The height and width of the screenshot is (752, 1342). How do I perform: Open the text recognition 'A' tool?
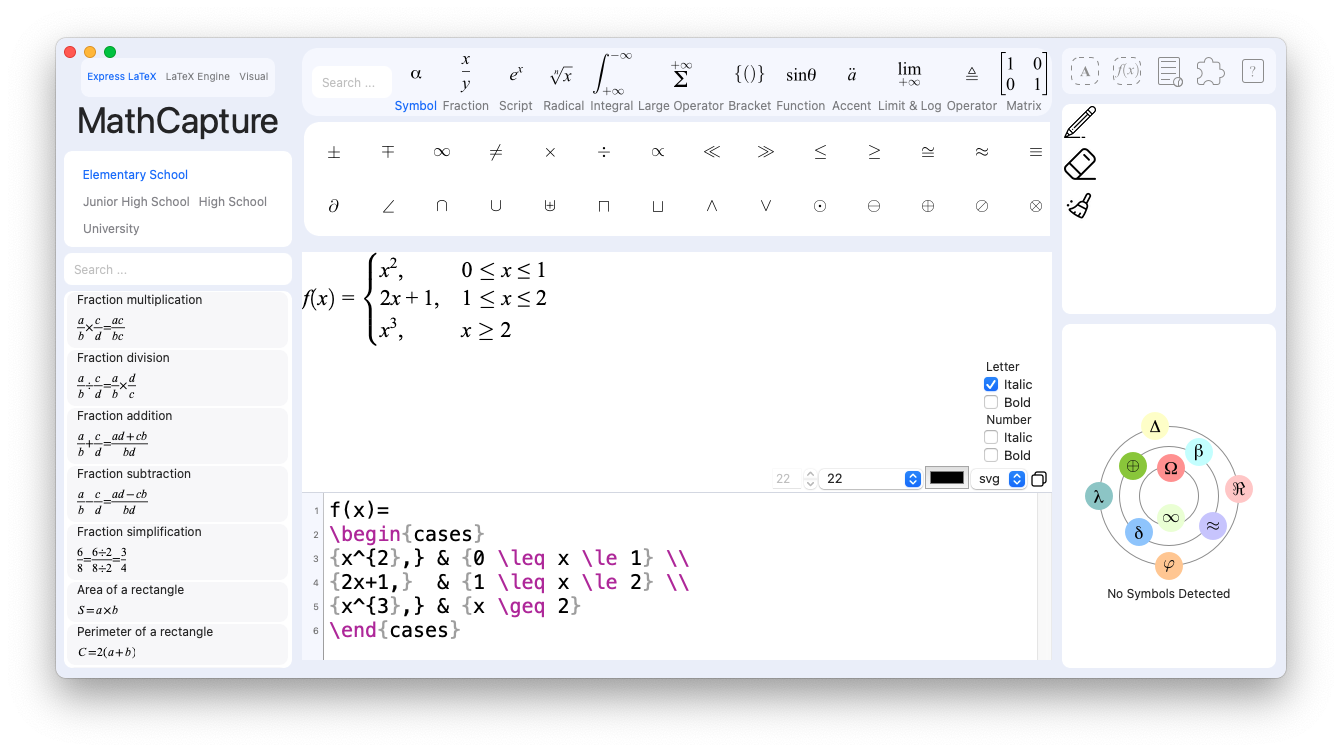point(1084,71)
